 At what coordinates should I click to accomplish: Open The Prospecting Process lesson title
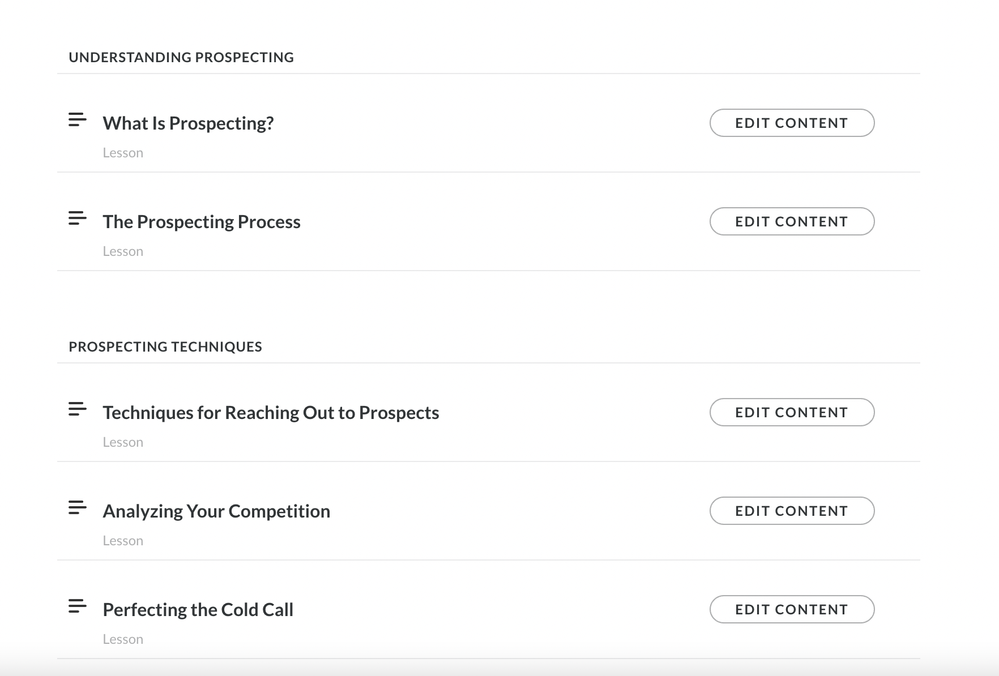click(201, 222)
